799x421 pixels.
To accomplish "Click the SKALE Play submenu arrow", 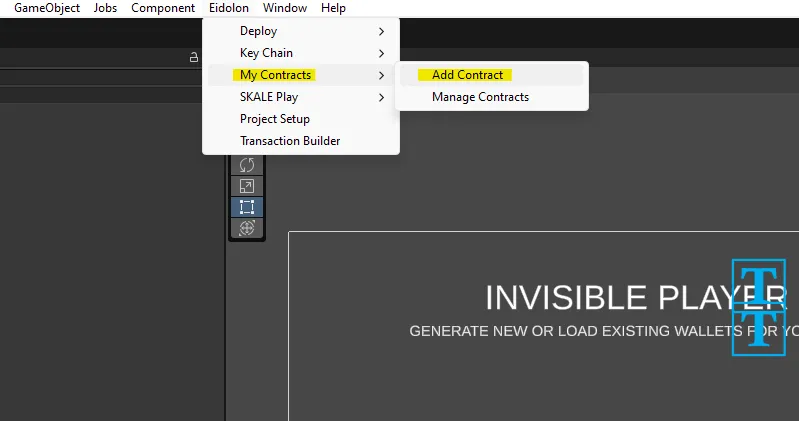I will coord(381,97).
